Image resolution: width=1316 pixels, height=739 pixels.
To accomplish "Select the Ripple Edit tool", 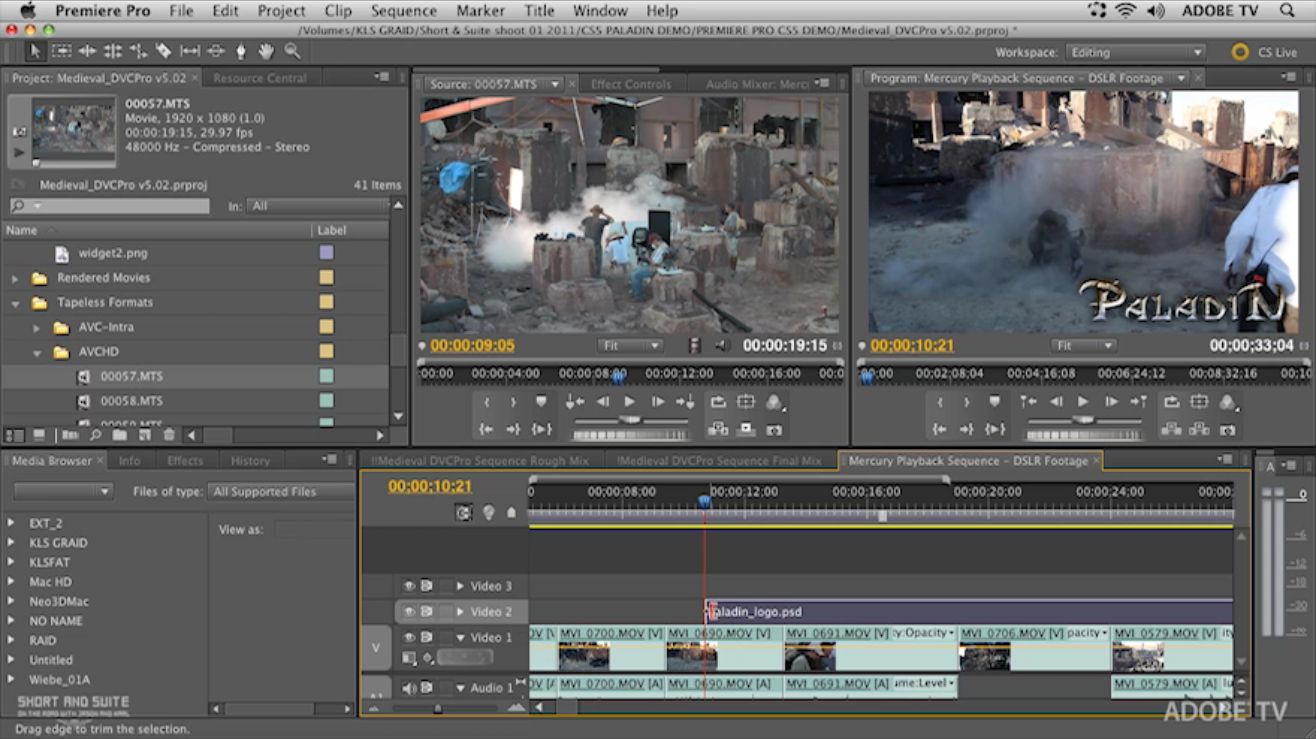I will pyautogui.click(x=88, y=51).
